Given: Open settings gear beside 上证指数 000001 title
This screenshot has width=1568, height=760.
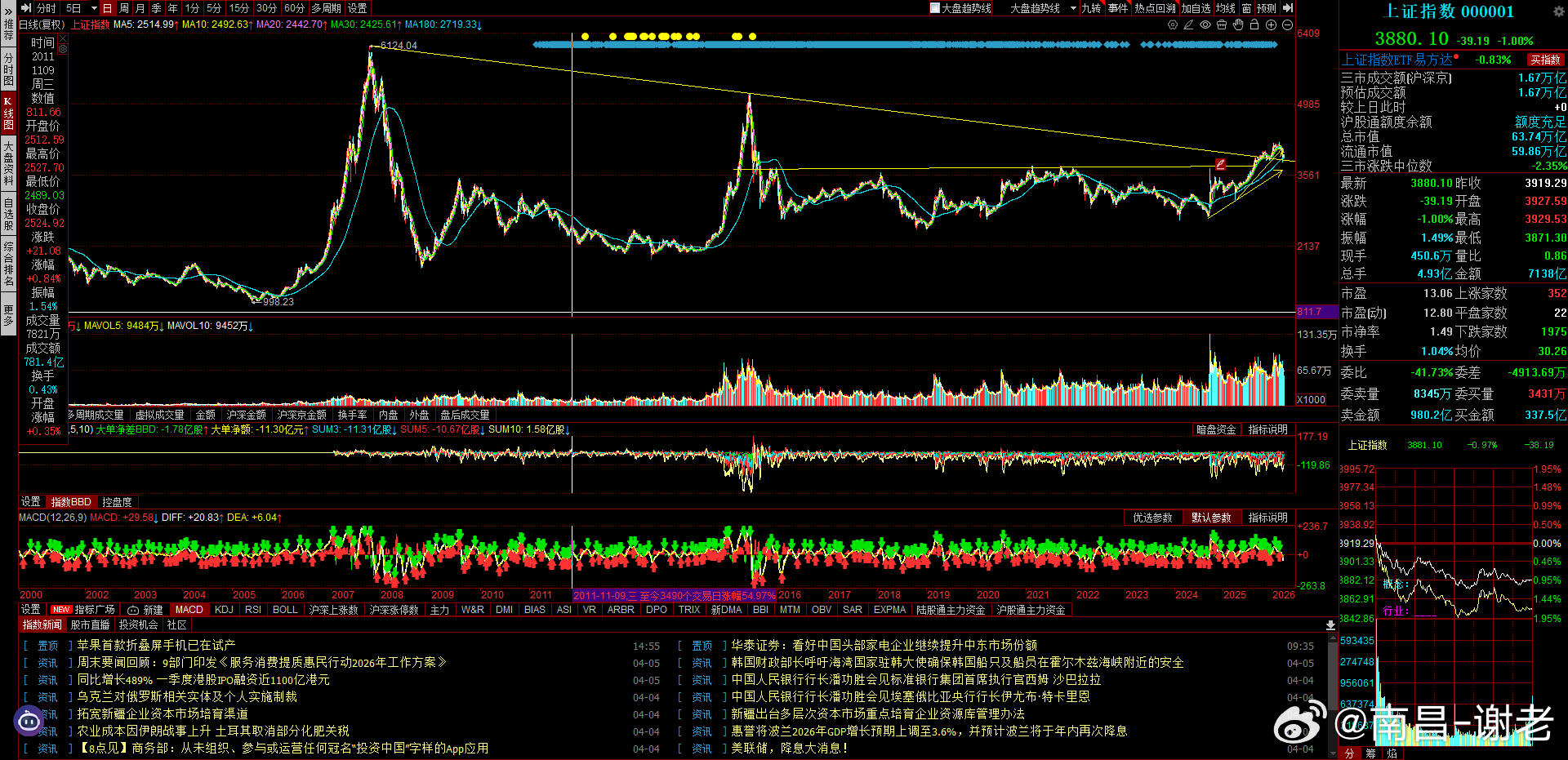Looking at the screenshot, I should click(1558, 11).
